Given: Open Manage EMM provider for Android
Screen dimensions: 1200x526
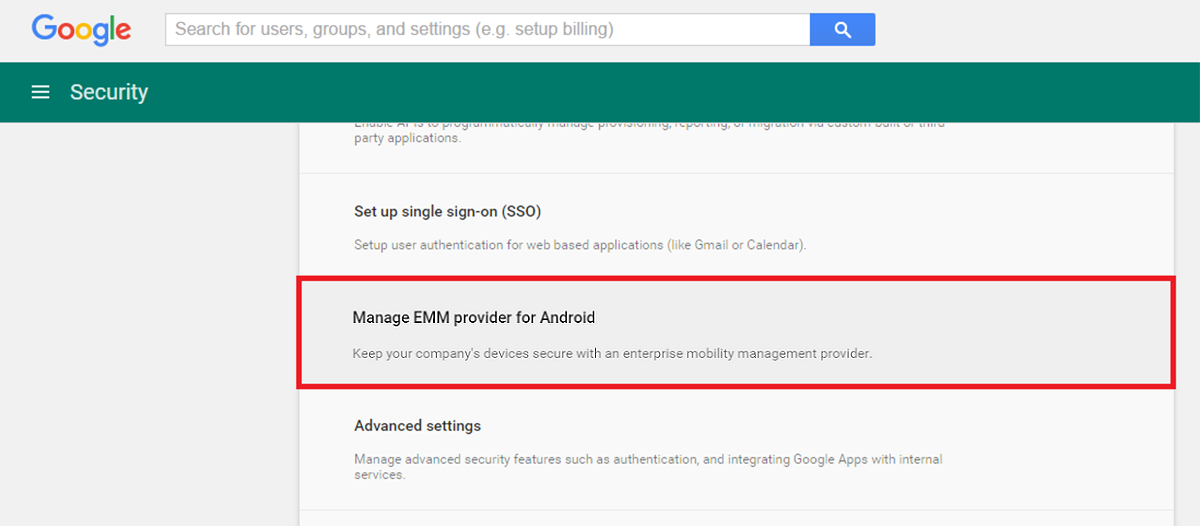Looking at the screenshot, I should [473, 318].
